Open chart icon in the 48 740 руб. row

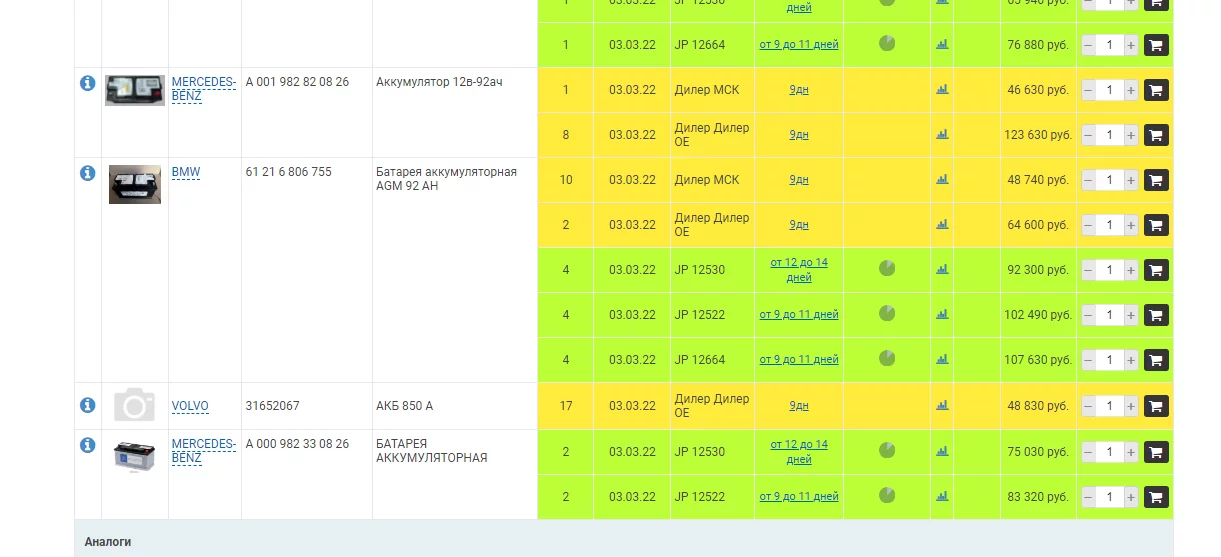click(942, 179)
